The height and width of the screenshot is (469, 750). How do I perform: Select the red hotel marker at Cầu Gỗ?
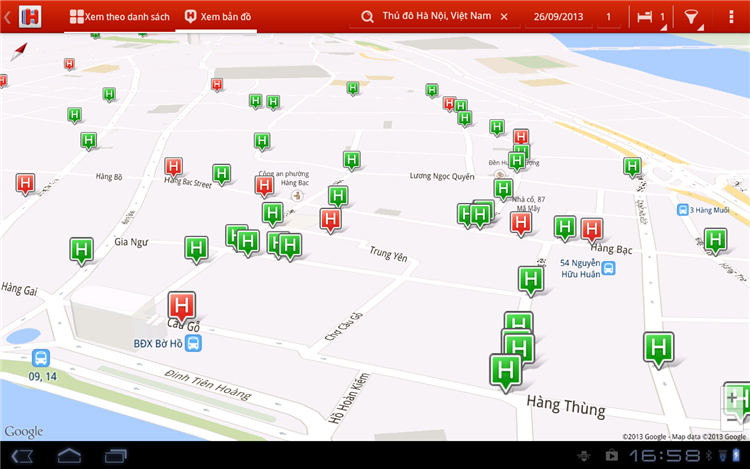point(181,305)
